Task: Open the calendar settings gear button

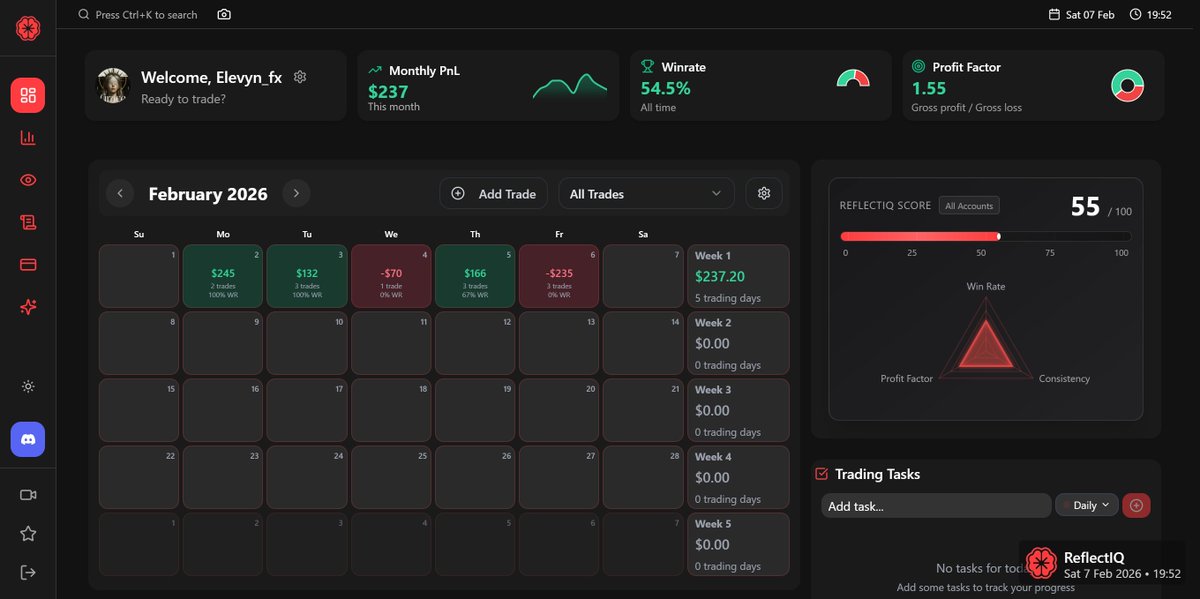Action: click(764, 194)
